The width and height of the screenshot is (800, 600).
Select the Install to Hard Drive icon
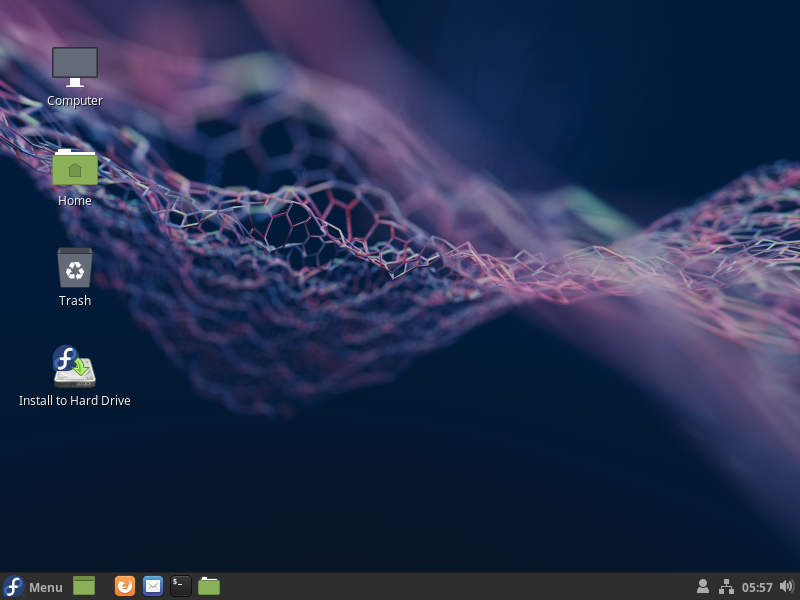tap(75, 367)
